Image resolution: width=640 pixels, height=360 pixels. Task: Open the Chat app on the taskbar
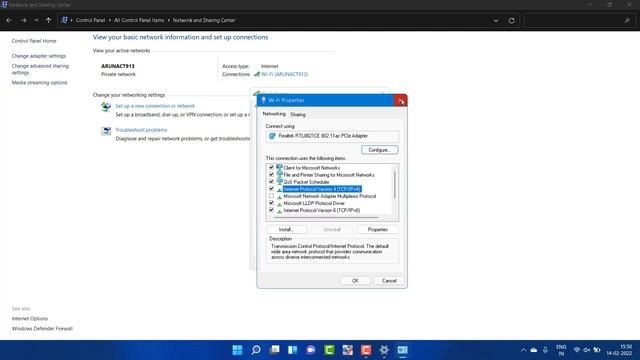click(x=311, y=350)
